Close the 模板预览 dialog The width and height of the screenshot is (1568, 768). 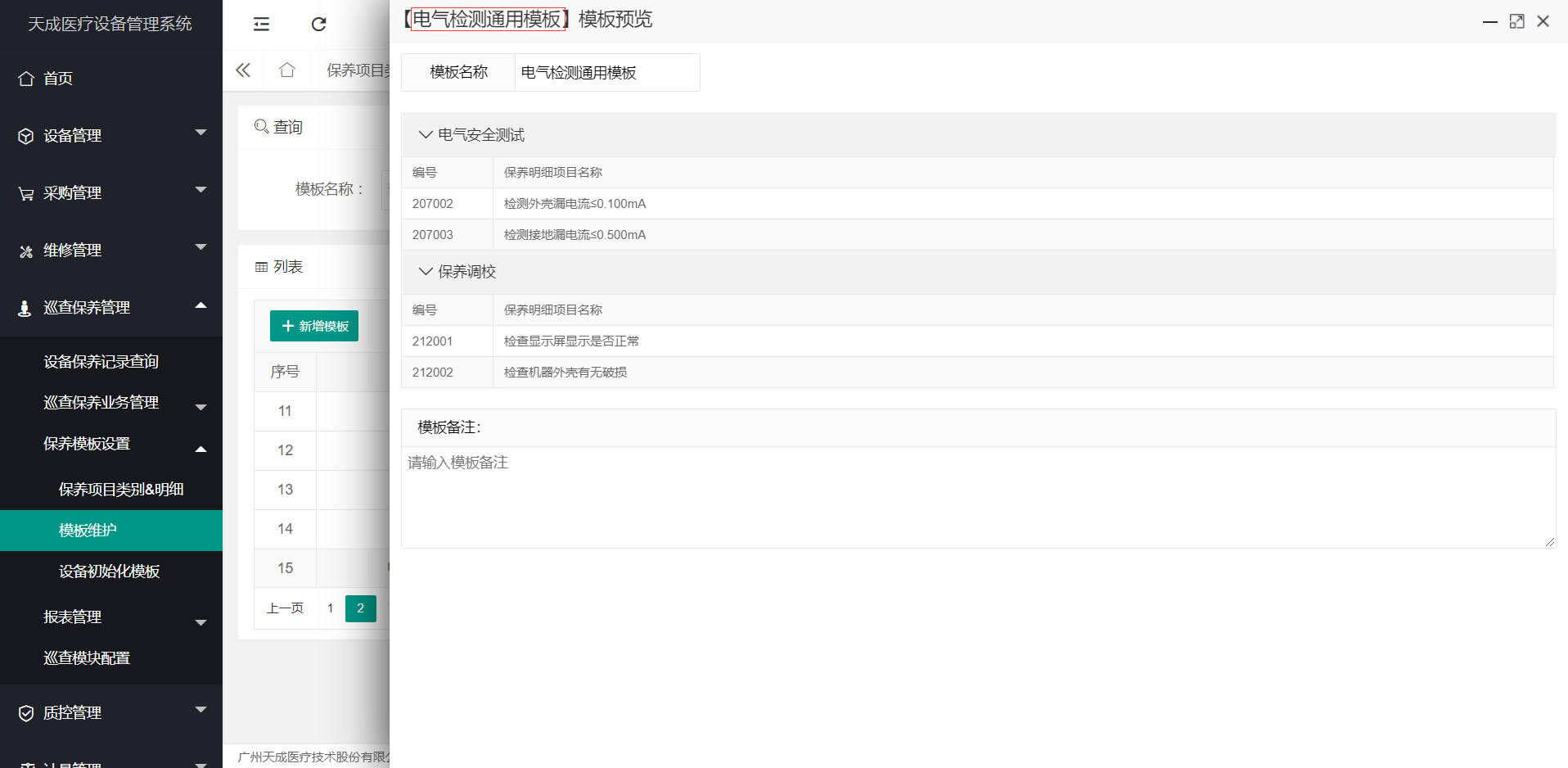click(1543, 21)
